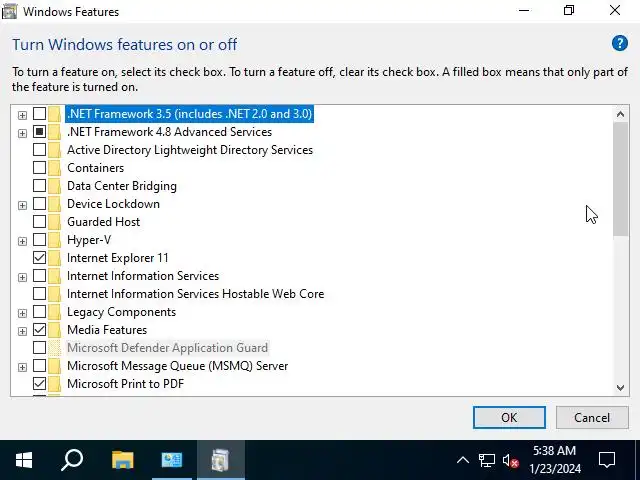Enable Internet Information Services Hostable Web Core checkbox
The height and width of the screenshot is (480, 640).
(x=39, y=293)
